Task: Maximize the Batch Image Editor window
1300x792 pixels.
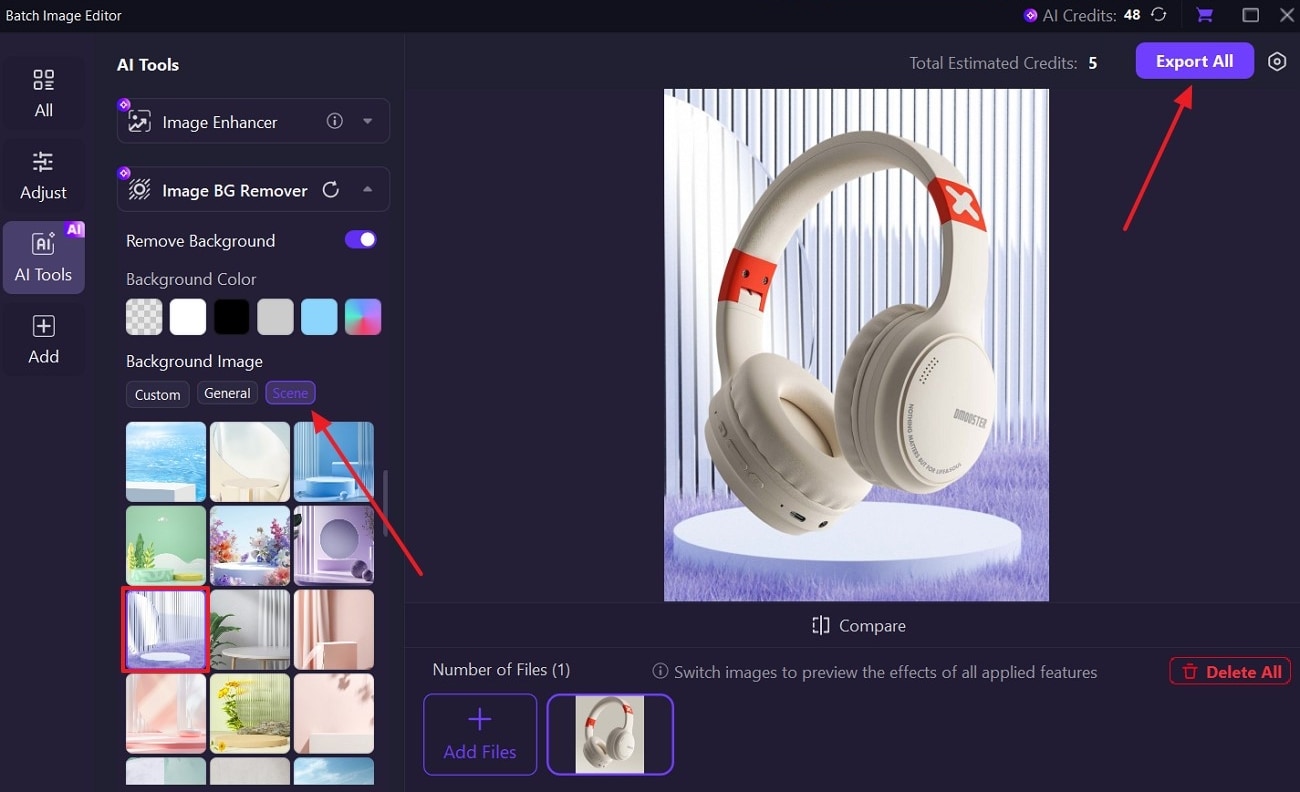Action: [x=1250, y=15]
